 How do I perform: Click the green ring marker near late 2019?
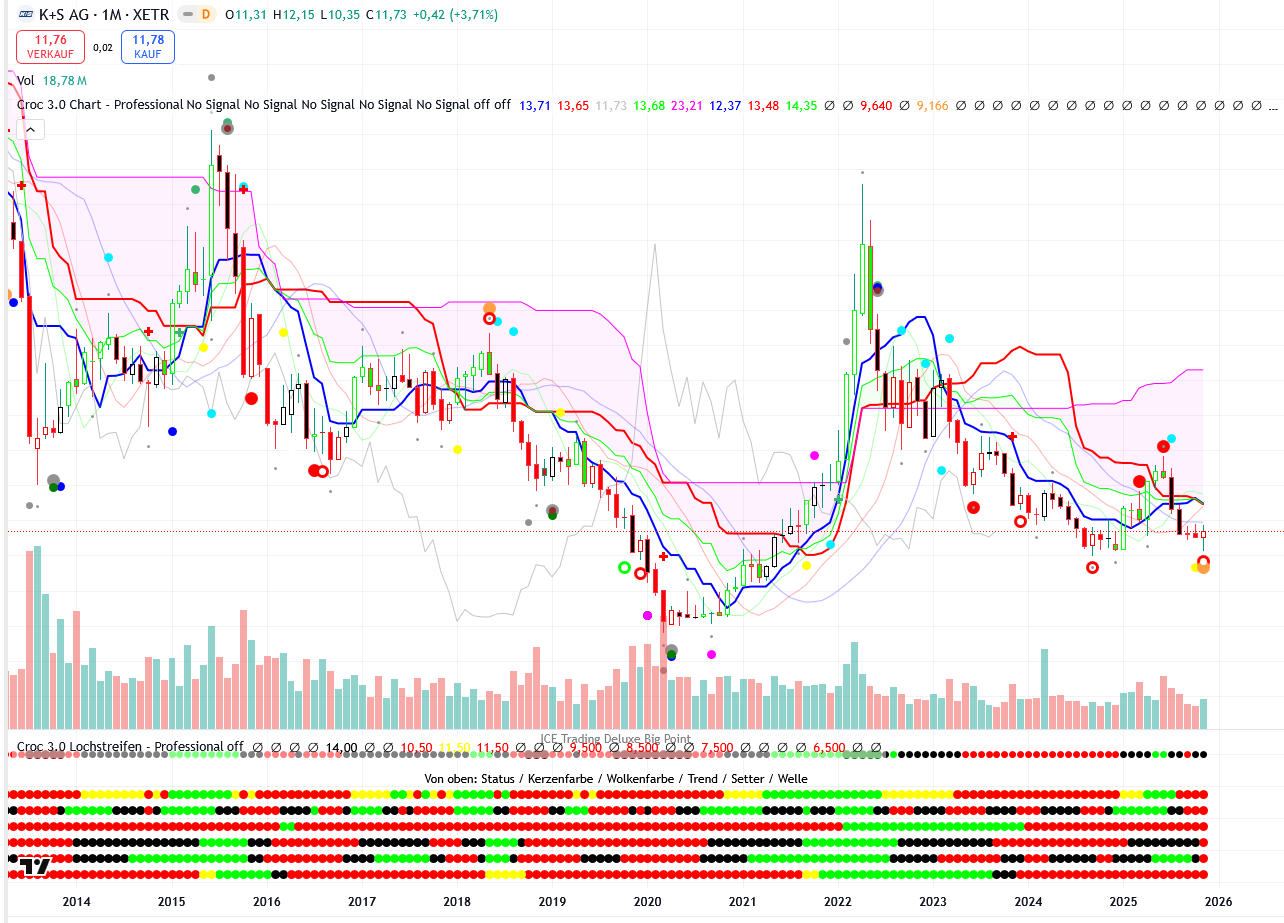pyautogui.click(x=625, y=568)
